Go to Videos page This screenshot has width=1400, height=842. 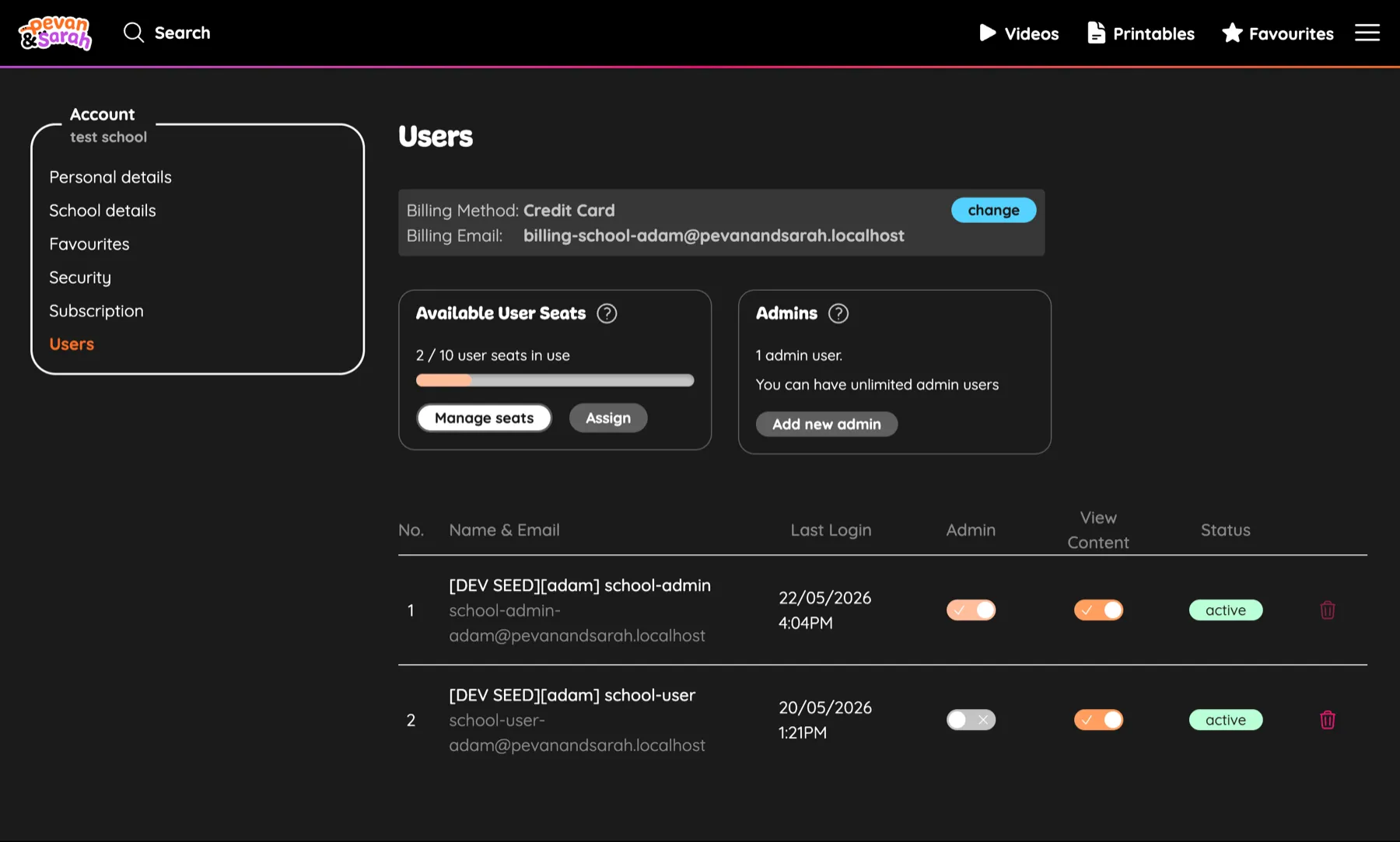pos(1019,33)
